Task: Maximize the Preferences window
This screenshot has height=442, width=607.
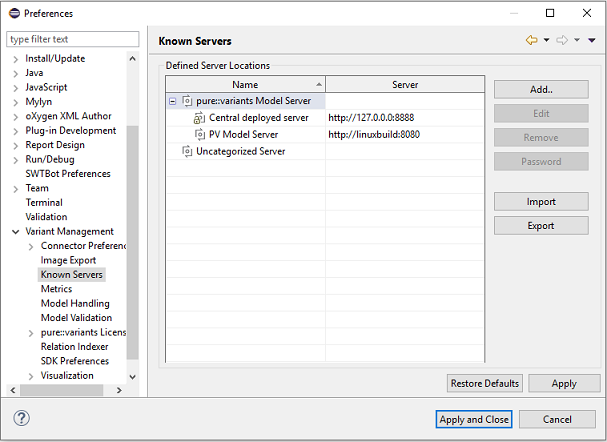Action: [550, 13]
